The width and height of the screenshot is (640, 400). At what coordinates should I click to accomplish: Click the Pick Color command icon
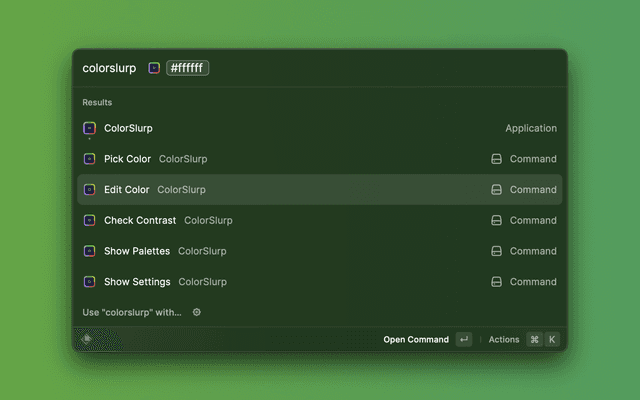click(89, 159)
